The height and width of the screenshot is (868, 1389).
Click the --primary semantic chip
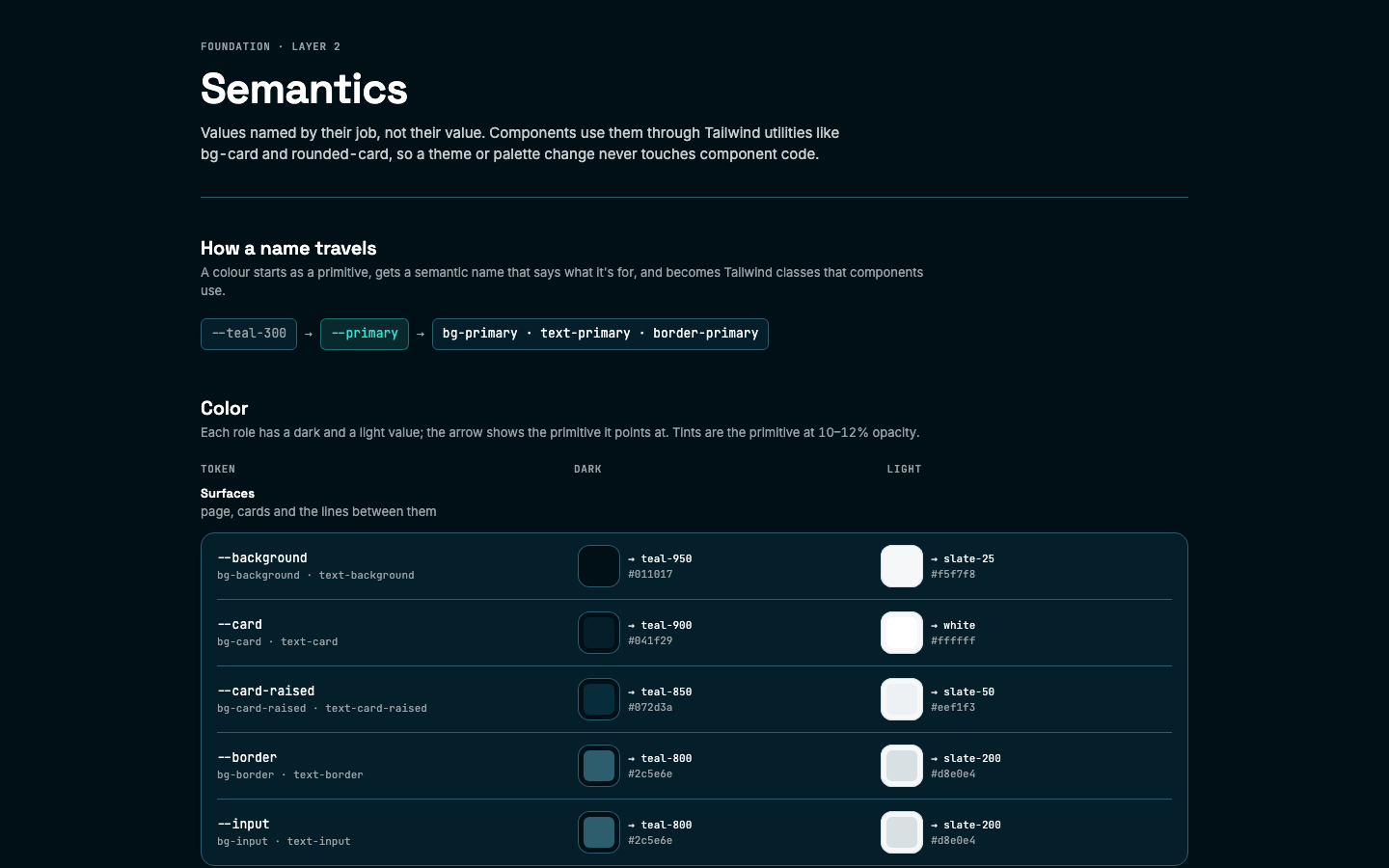tap(365, 334)
